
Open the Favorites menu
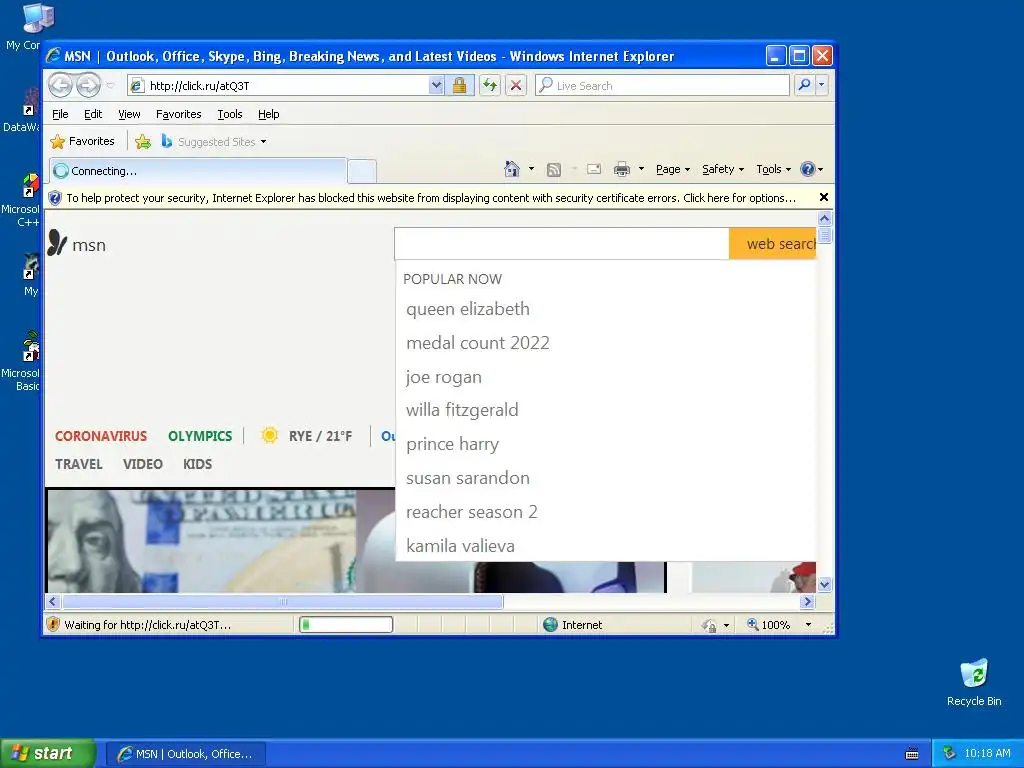point(178,114)
